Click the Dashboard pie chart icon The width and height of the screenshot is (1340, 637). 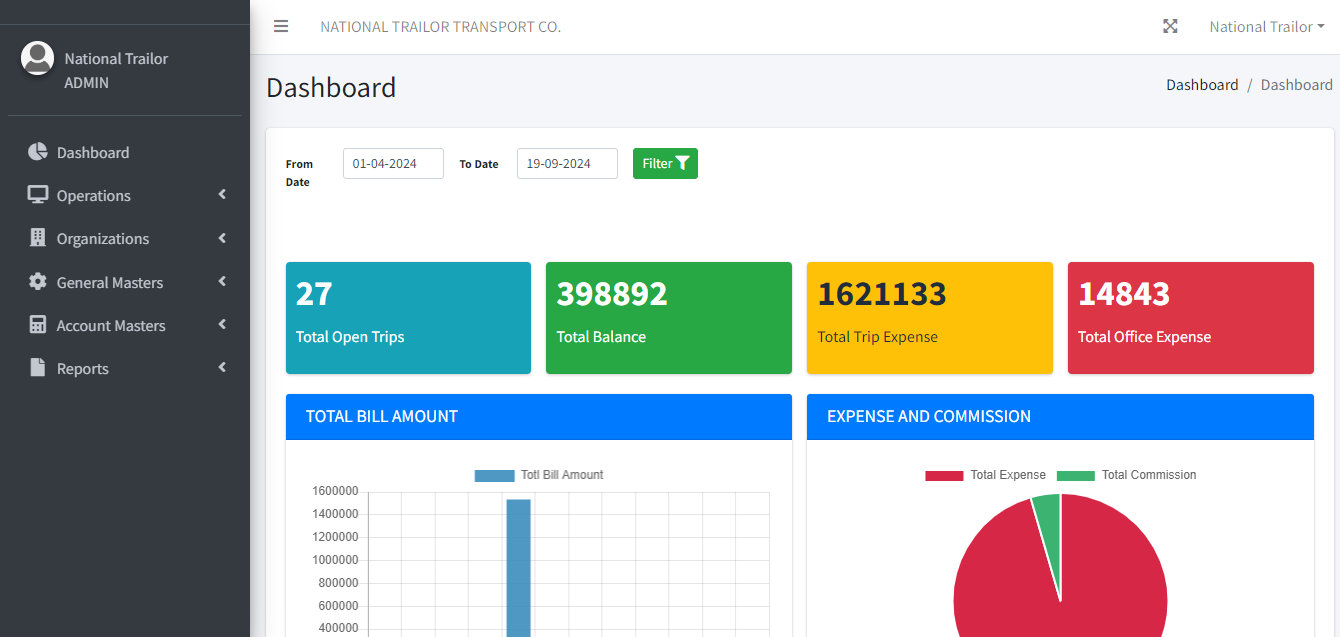(x=38, y=152)
